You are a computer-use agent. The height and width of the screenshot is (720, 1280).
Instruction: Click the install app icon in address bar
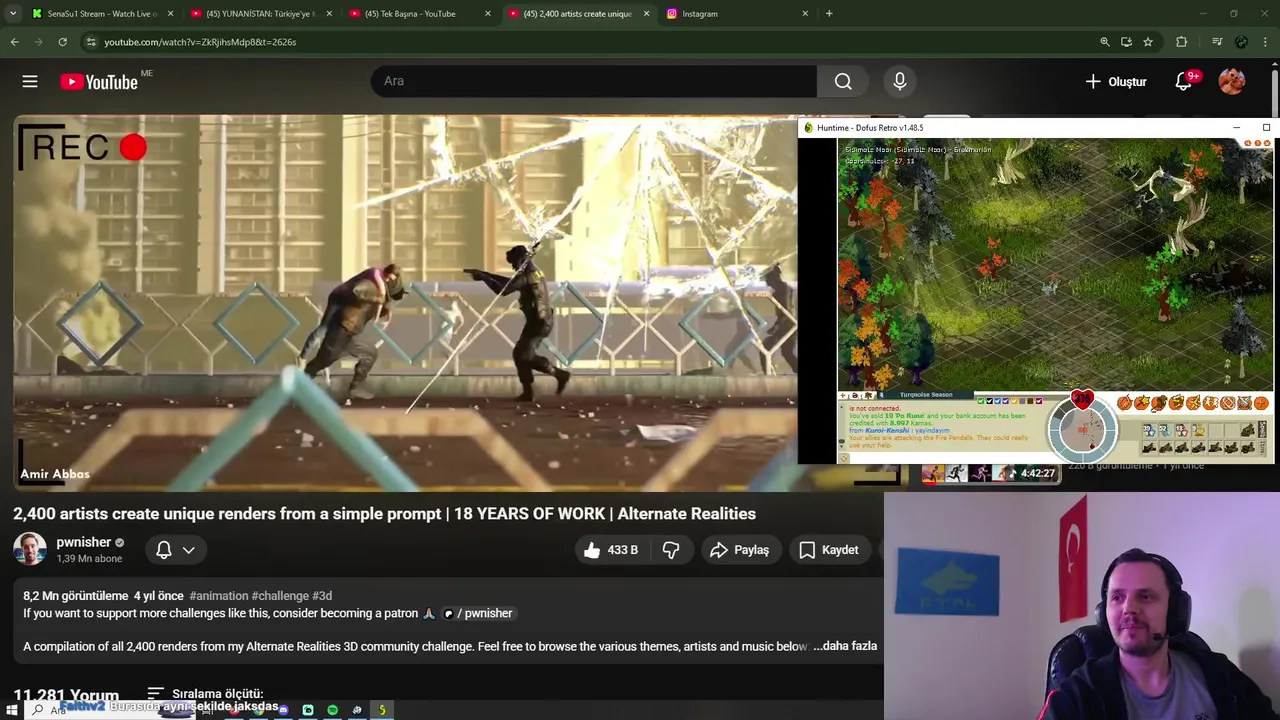(x=1126, y=42)
